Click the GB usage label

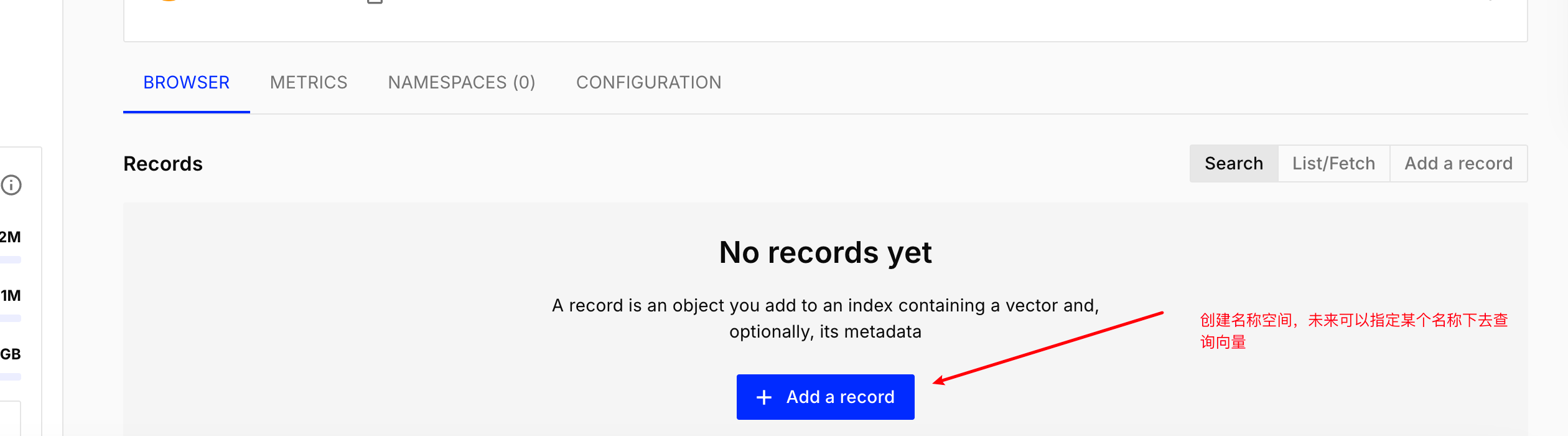[11, 354]
